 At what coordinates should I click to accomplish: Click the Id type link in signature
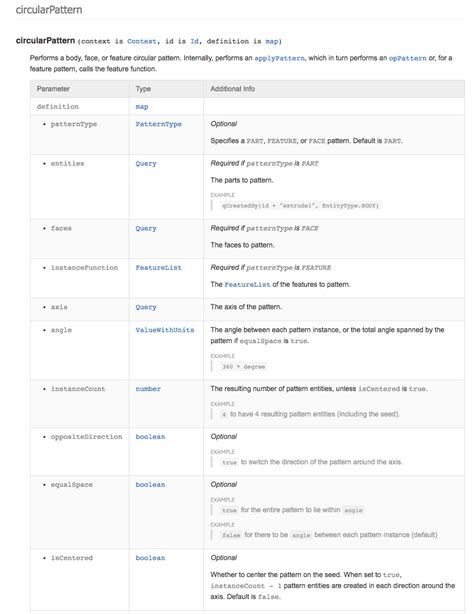tap(194, 41)
